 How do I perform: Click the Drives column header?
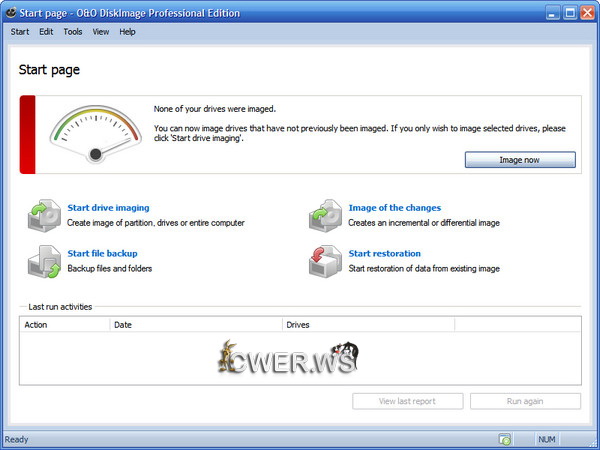tap(368, 325)
